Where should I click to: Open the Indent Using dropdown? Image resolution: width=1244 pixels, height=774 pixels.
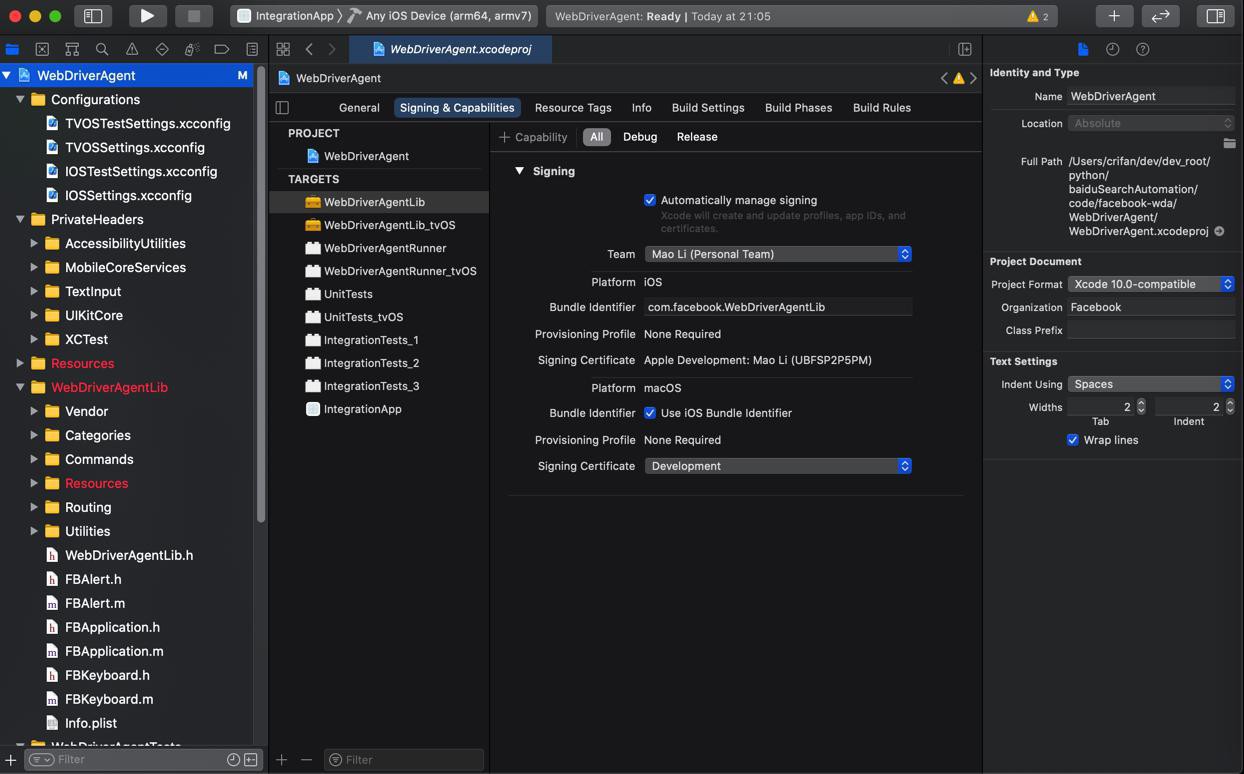(1151, 384)
